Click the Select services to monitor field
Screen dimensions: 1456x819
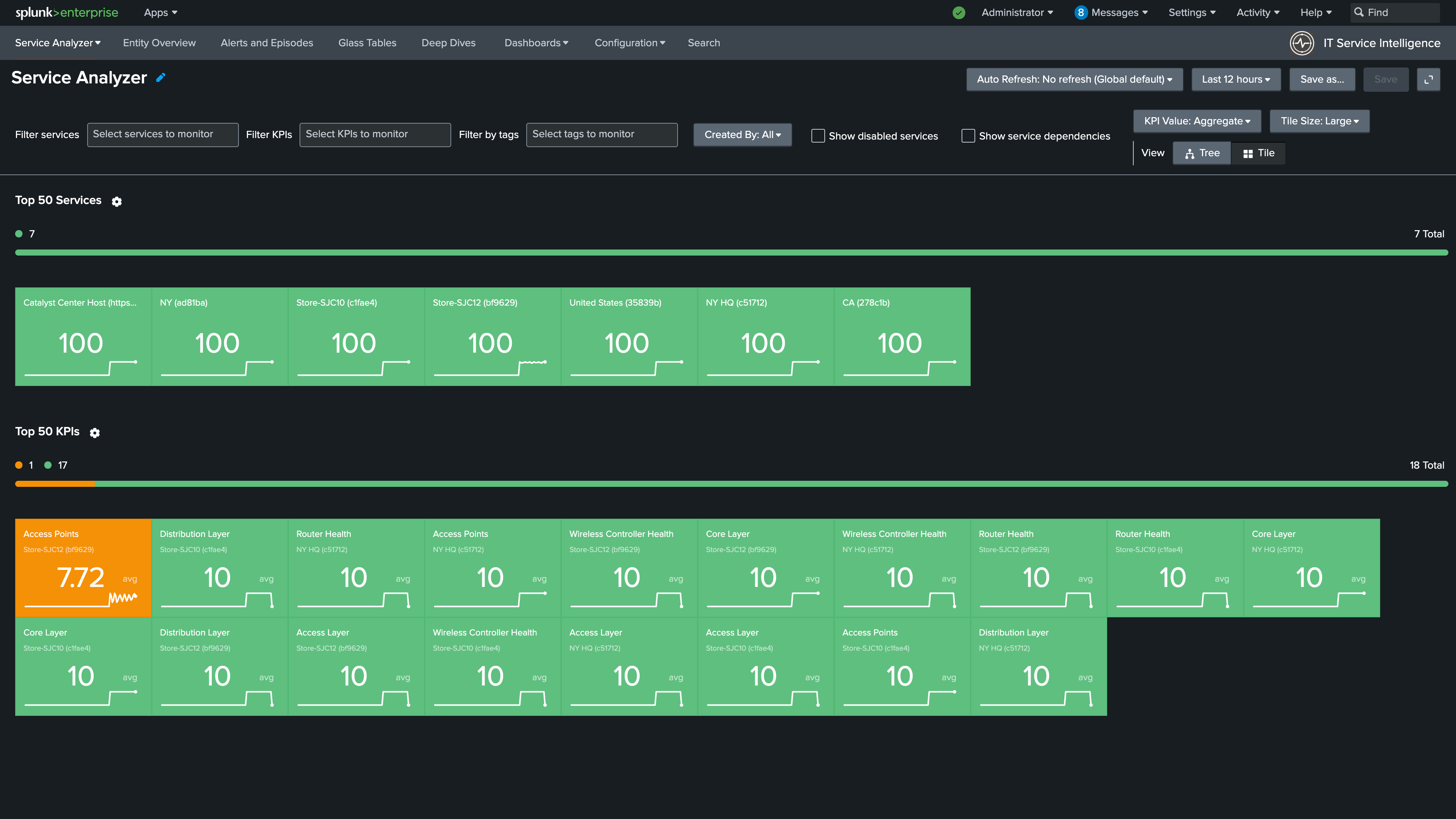(x=163, y=135)
